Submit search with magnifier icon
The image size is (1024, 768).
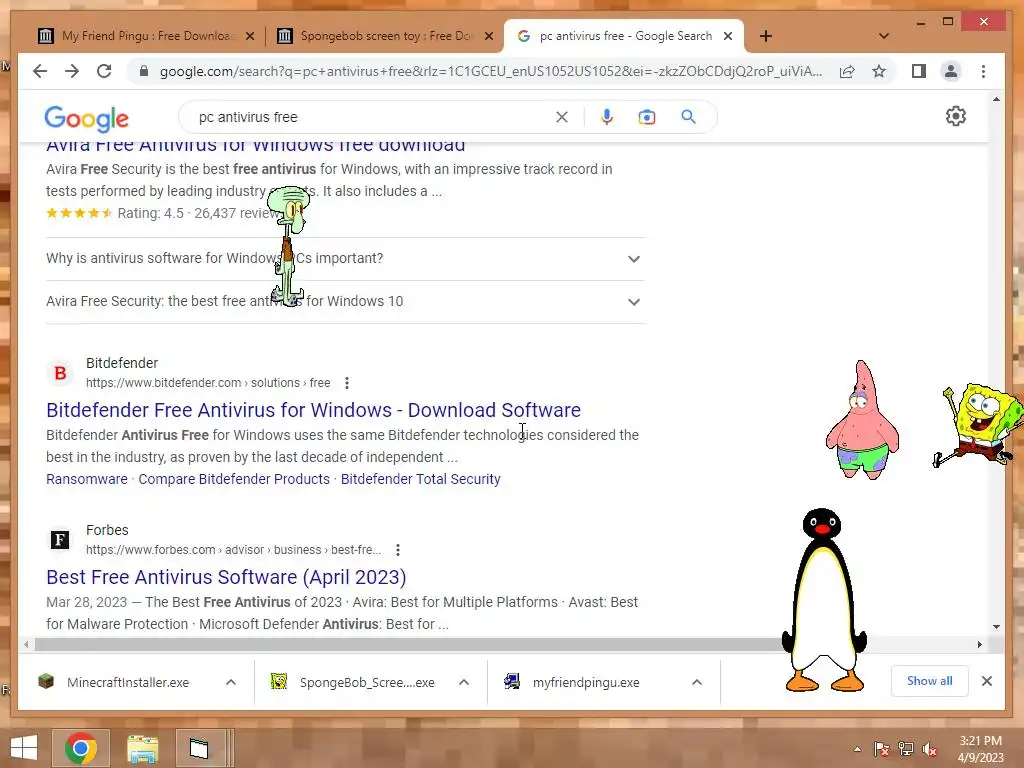pos(688,117)
